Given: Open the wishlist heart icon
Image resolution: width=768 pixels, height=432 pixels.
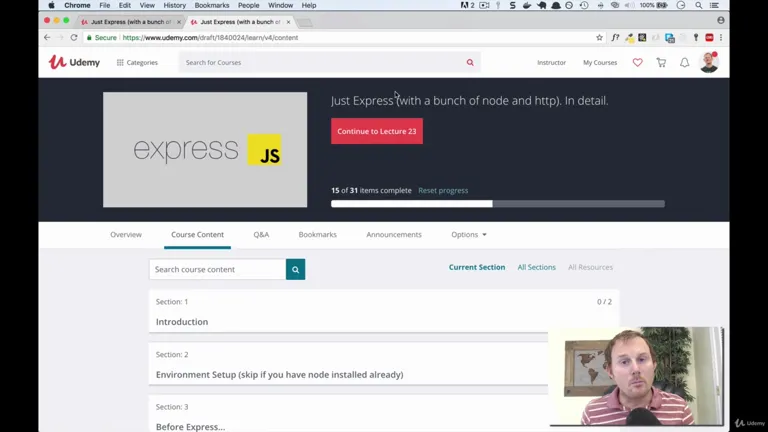Looking at the screenshot, I should [637, 63].
